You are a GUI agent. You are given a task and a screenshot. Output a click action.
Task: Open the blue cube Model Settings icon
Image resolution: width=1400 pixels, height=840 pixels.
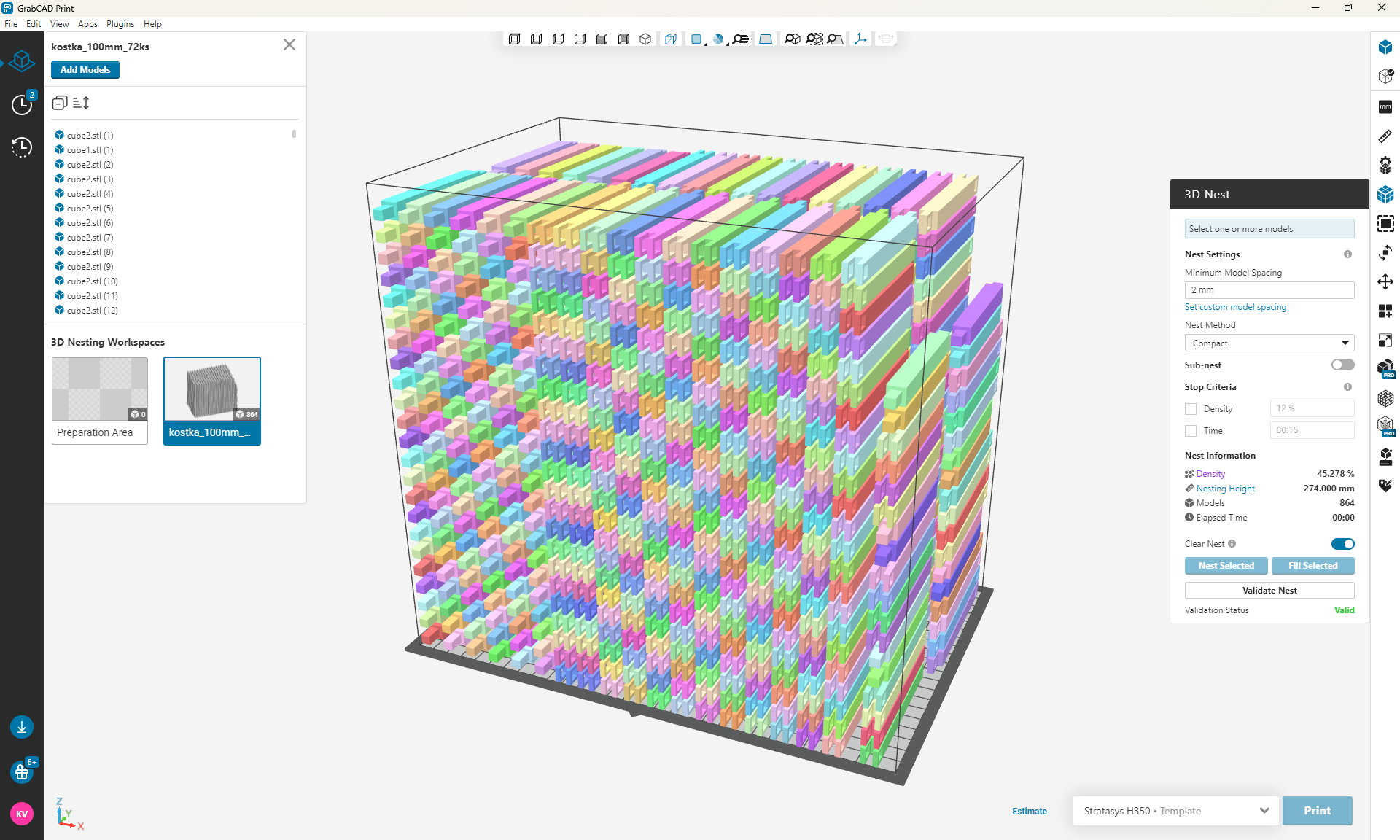(x=1385, y=47)
